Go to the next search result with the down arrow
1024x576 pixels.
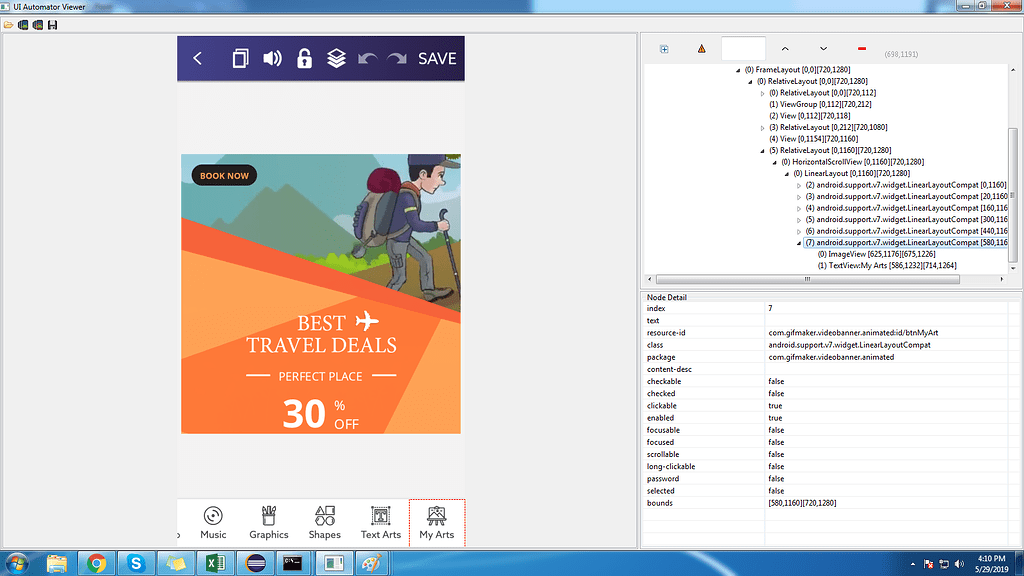(x=824, y=49)
